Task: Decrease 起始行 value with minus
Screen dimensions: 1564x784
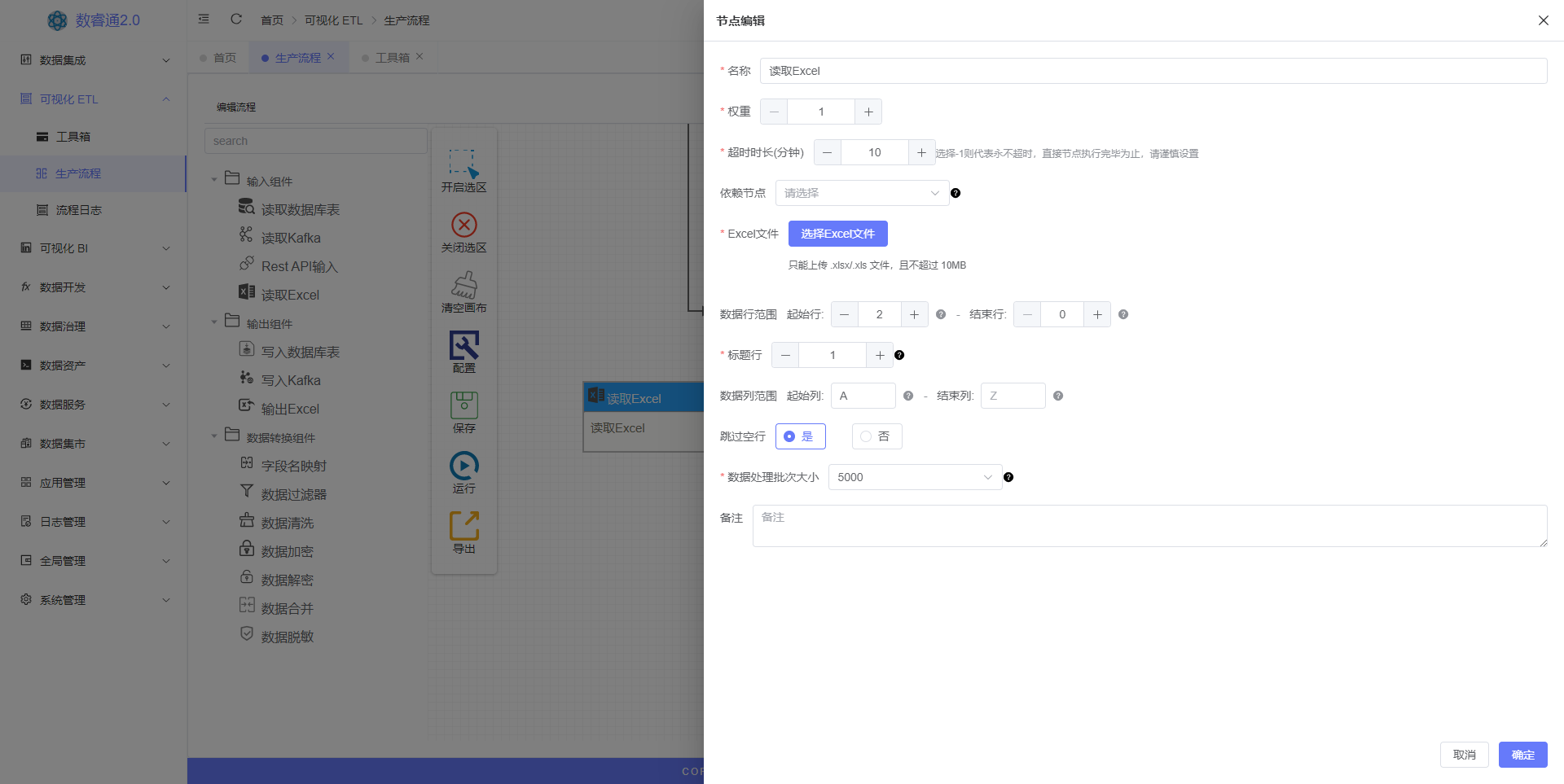Action: (845, 314)
